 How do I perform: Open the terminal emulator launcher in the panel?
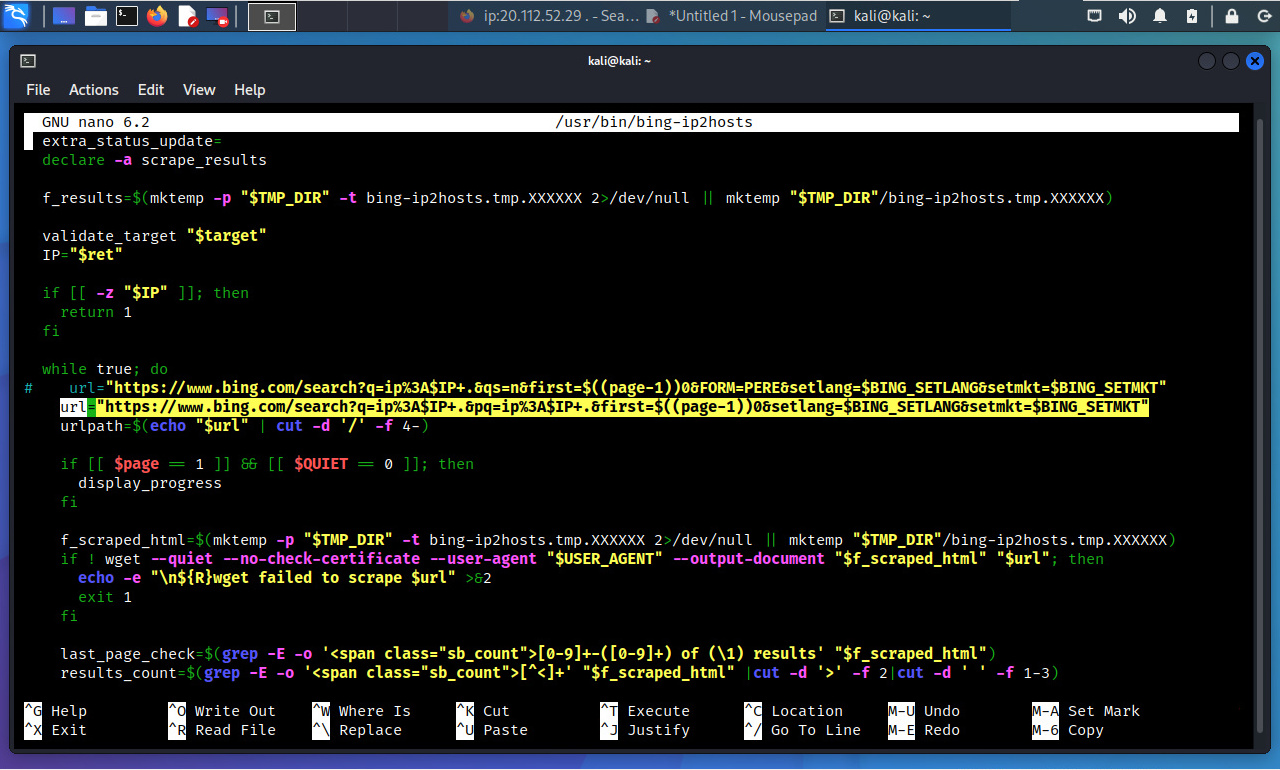[x=126, y=15]
